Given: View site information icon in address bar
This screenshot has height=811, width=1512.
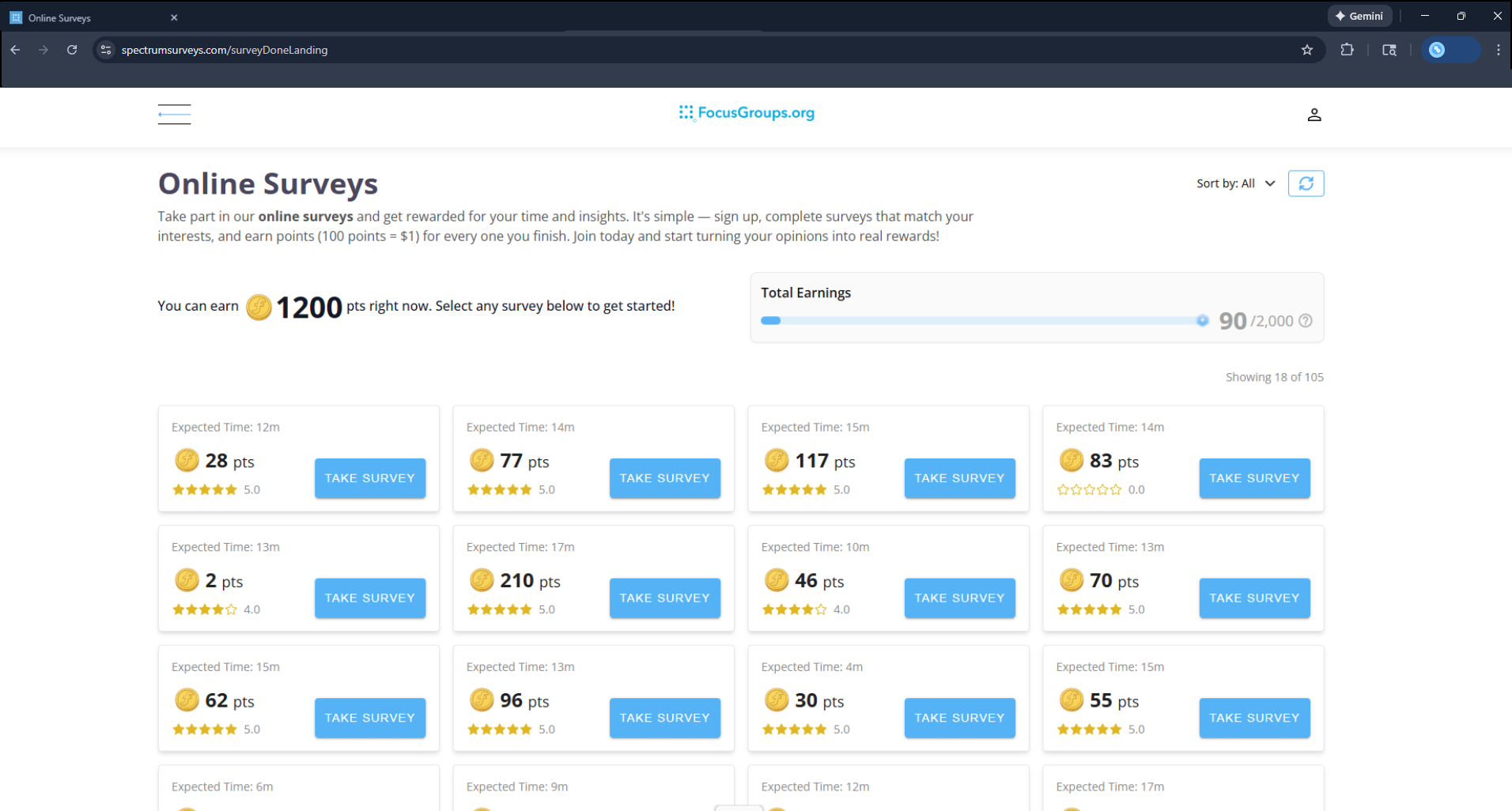Looking at the screenshot, I should coord(106,50).
